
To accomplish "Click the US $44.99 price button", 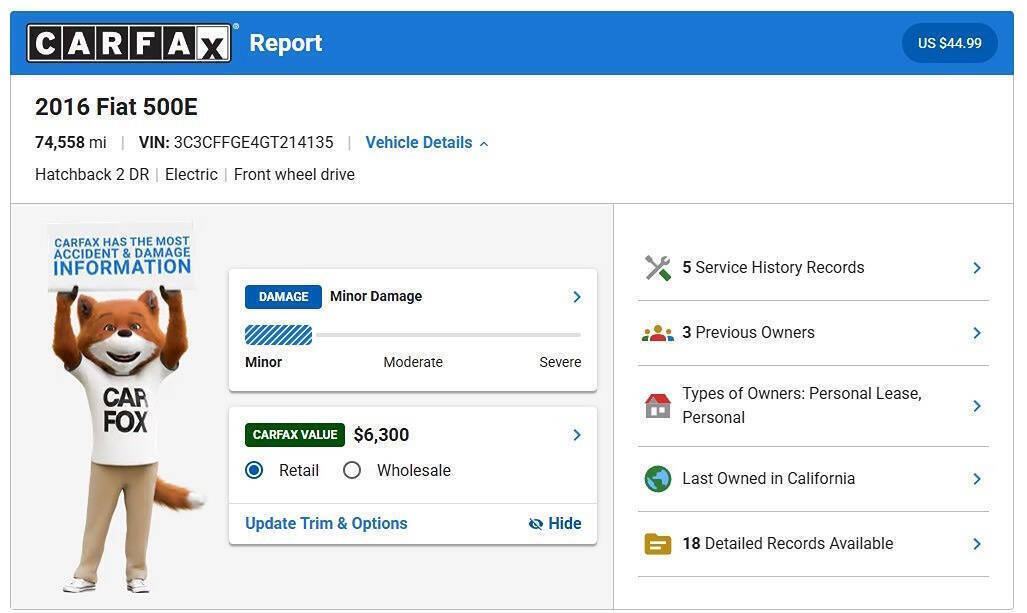I will click(x=950, y=43).
